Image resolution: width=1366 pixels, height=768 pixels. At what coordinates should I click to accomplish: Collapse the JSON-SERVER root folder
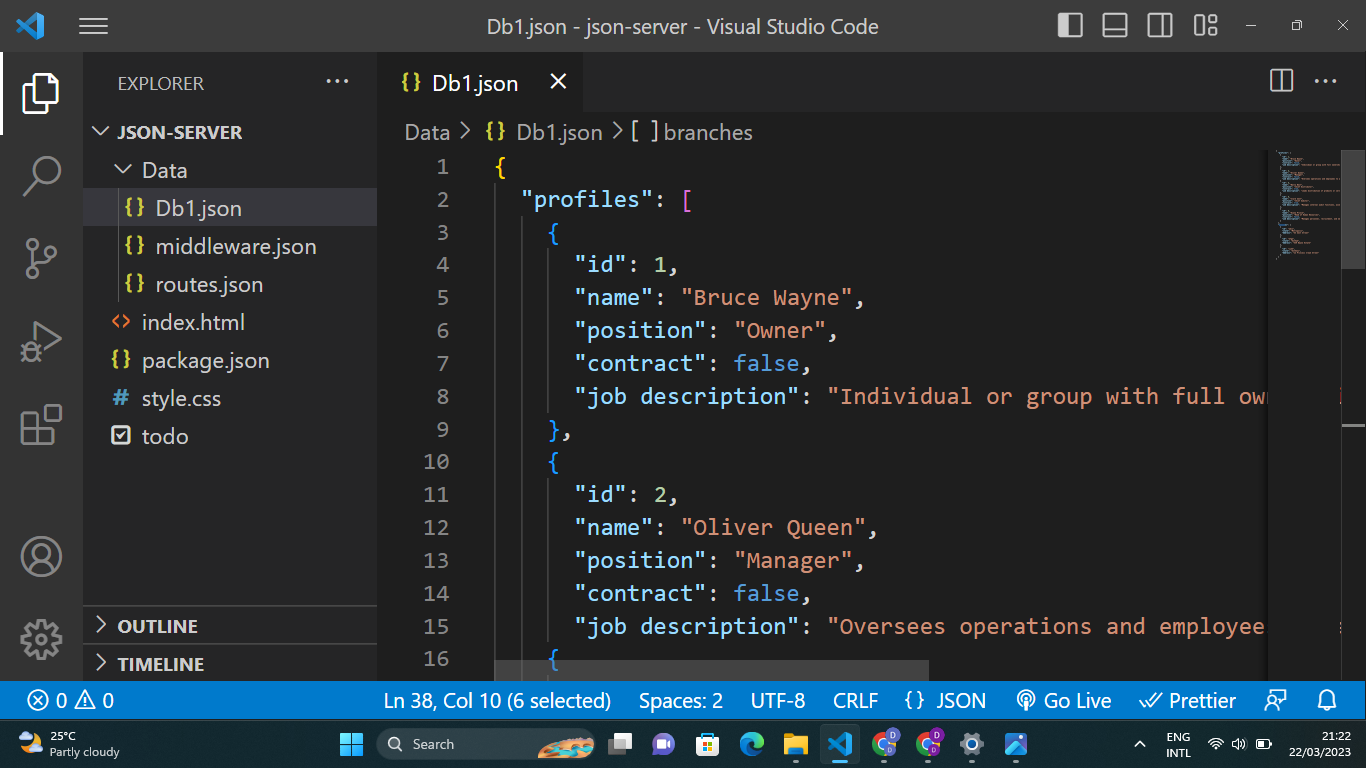pyautogui.click(x=230, y=132)
